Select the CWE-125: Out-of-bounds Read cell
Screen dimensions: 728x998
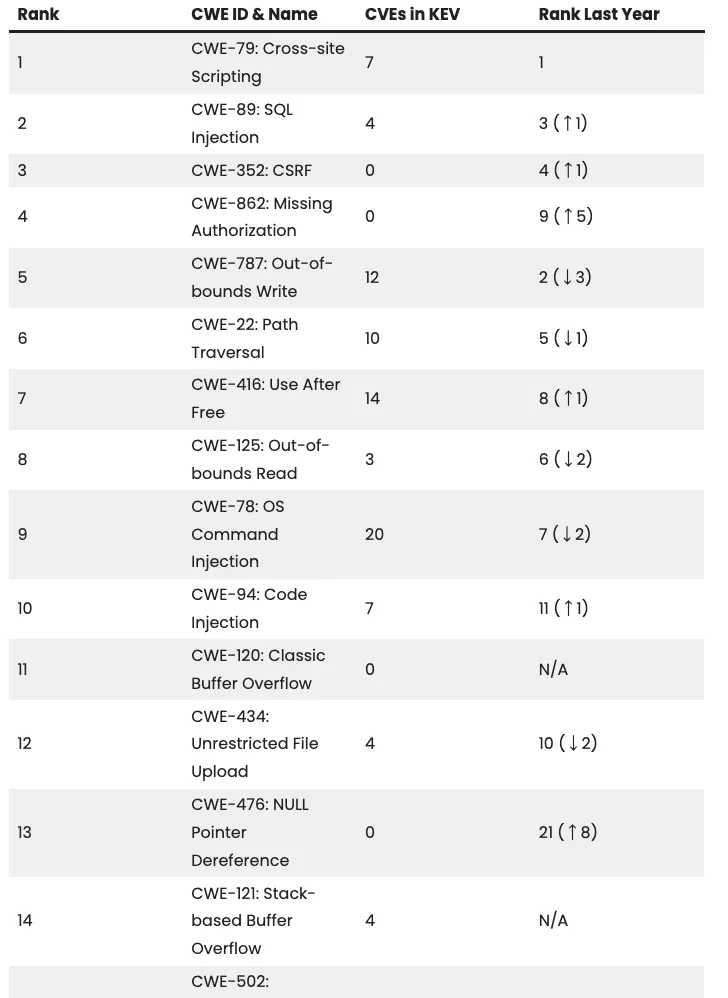(259, 459)
